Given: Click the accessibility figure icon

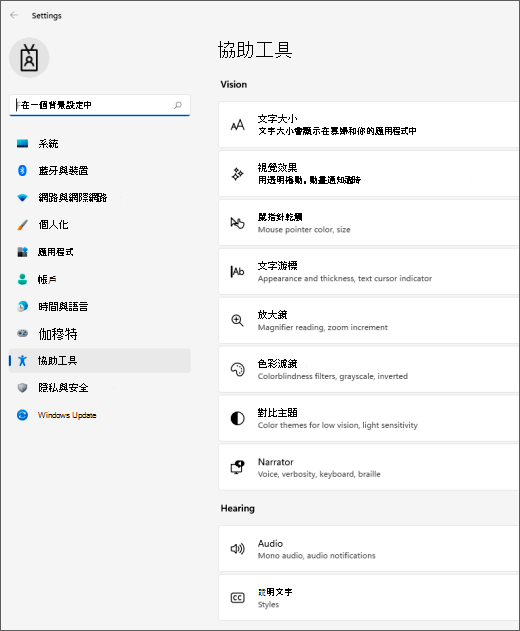Looking at the screenshot, I should click(x=23, y=361).
